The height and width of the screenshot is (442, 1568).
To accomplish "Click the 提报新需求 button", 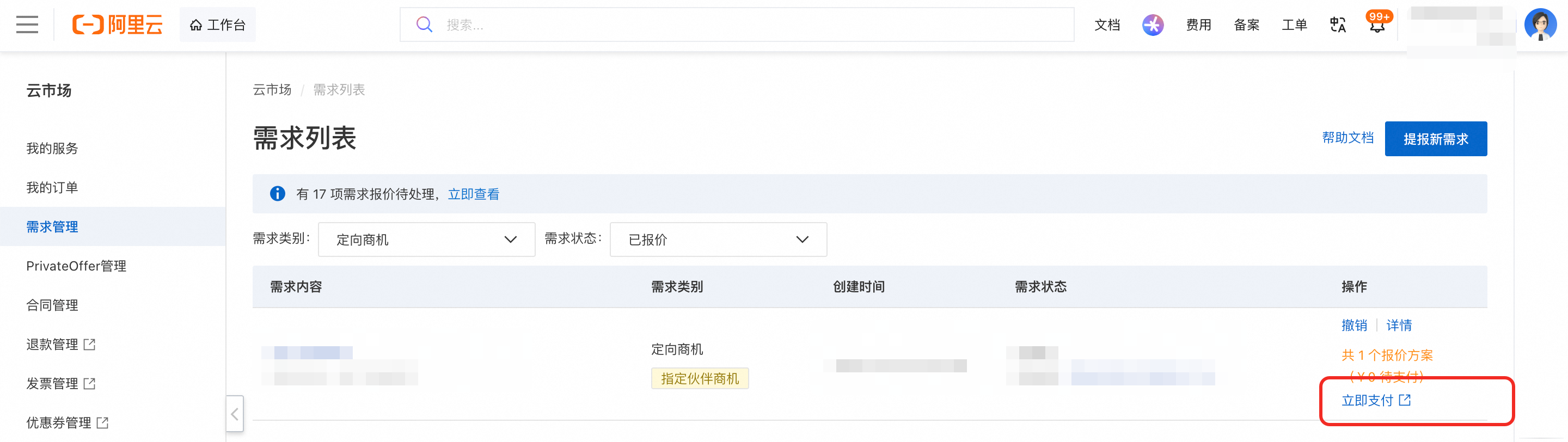I will click(1435, 139).
